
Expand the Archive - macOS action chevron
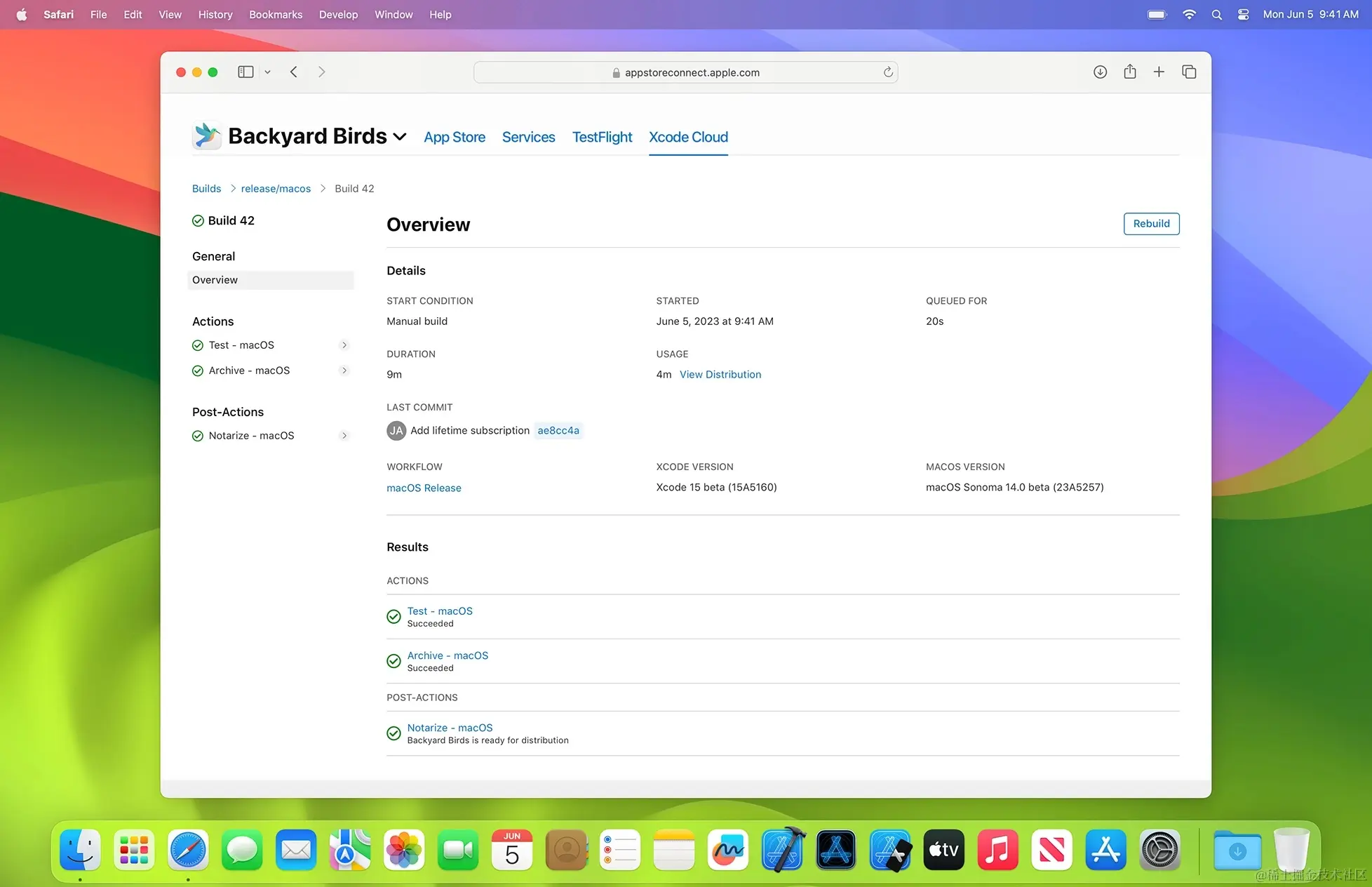[344, 370]
